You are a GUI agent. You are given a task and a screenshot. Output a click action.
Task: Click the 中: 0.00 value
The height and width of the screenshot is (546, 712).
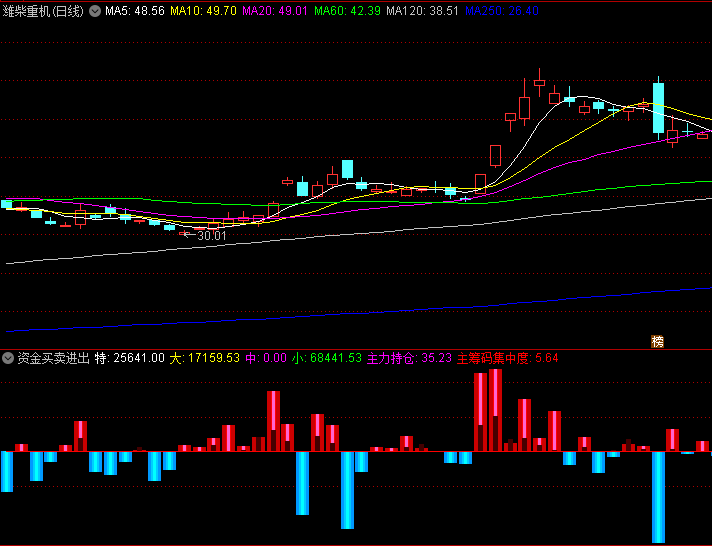(266, 358)
